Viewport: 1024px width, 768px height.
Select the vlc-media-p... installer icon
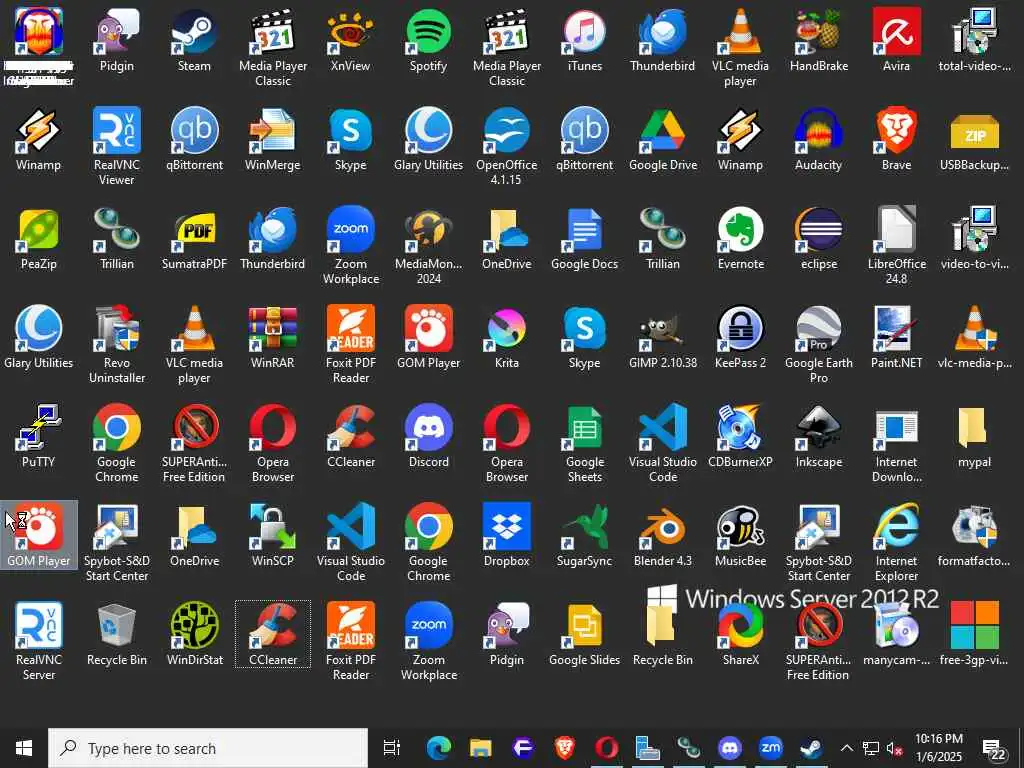974,338
